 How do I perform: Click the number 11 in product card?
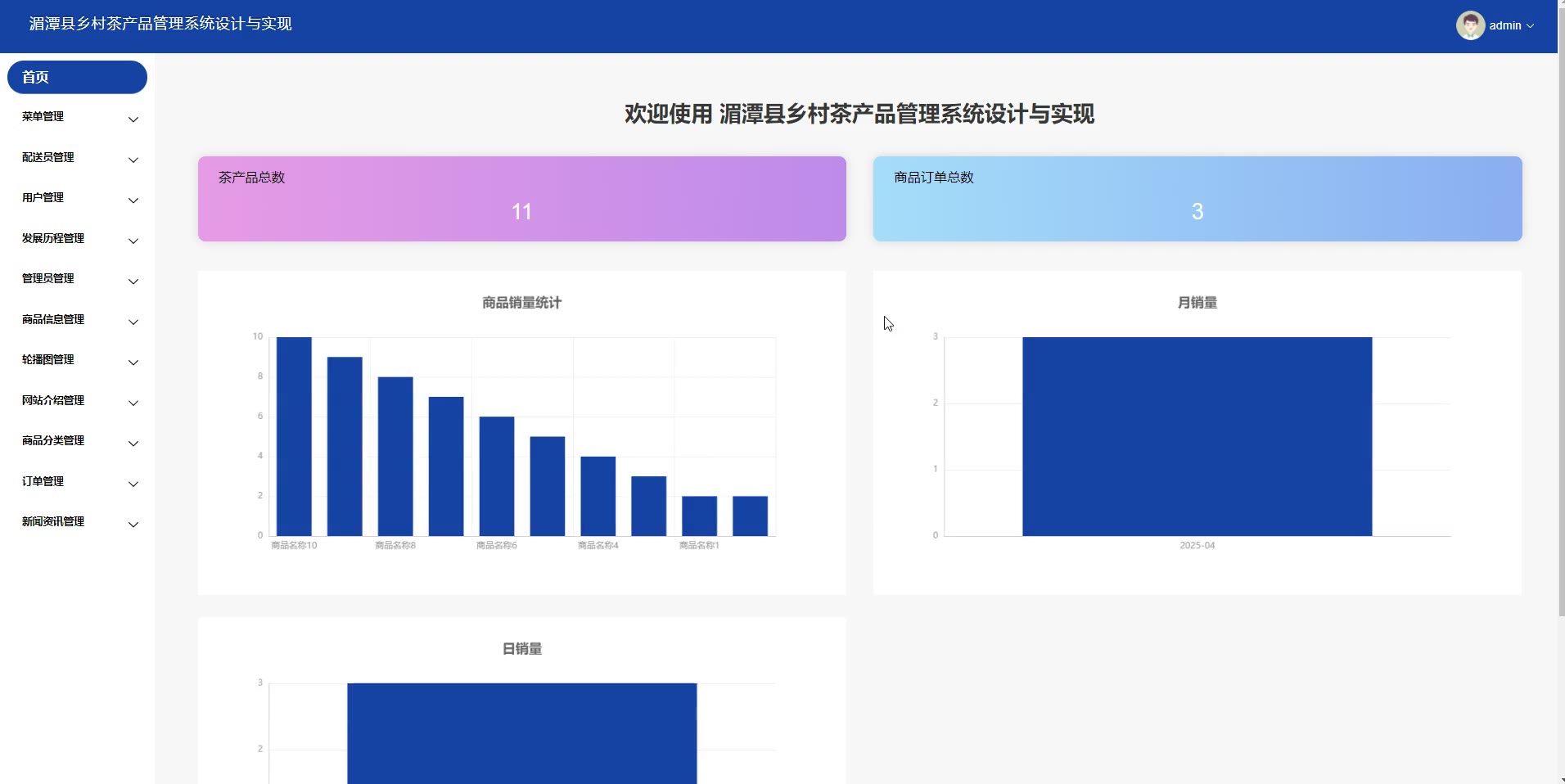(522, 212)
